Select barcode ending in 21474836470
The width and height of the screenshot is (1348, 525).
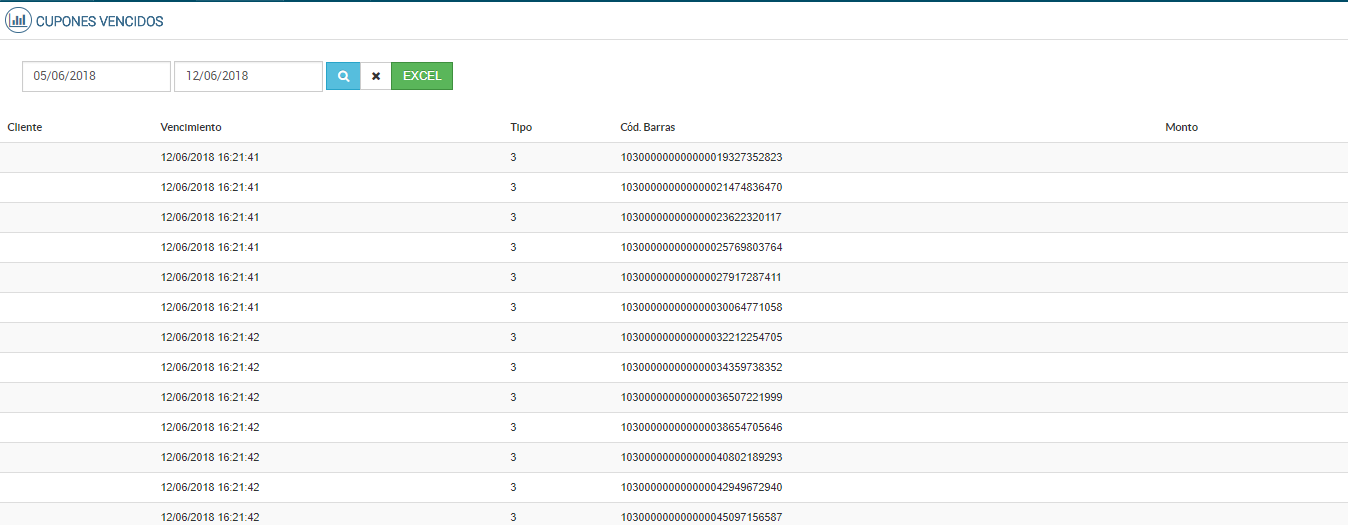(701, 187)
